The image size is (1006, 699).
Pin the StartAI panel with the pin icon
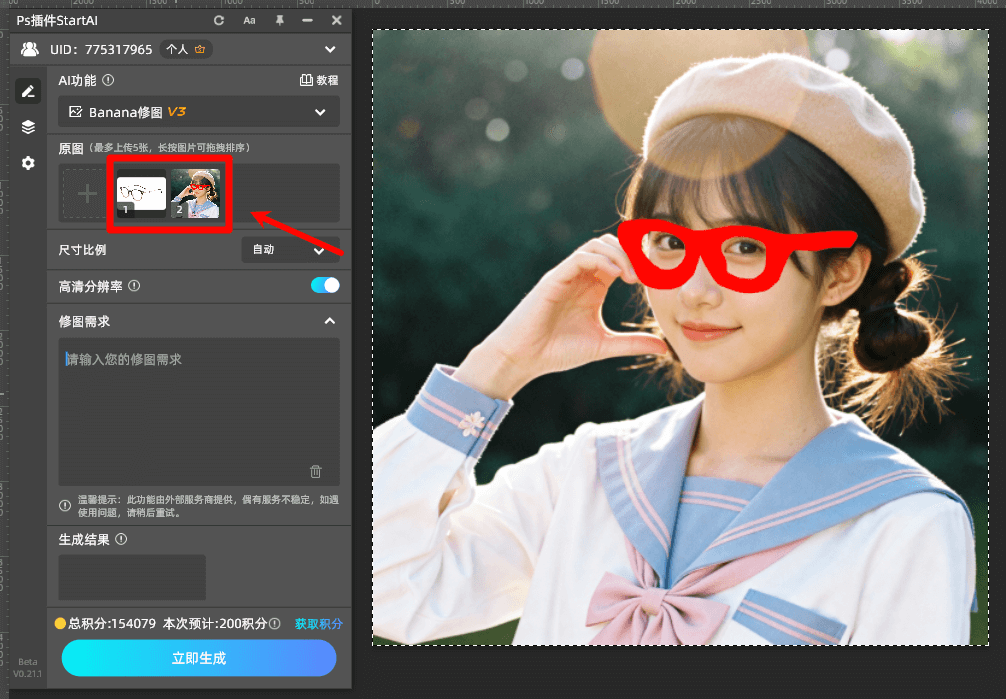click(279, 20)
